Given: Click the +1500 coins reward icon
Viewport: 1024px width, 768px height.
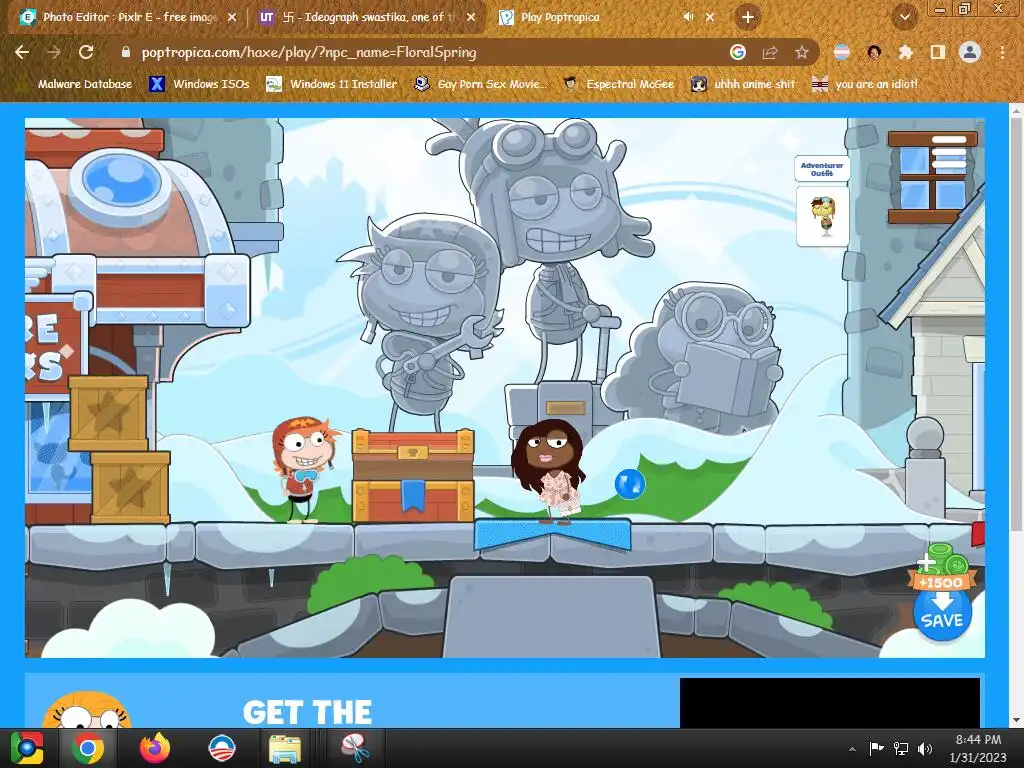Looking at the screenshot, I should click(942, 567).
